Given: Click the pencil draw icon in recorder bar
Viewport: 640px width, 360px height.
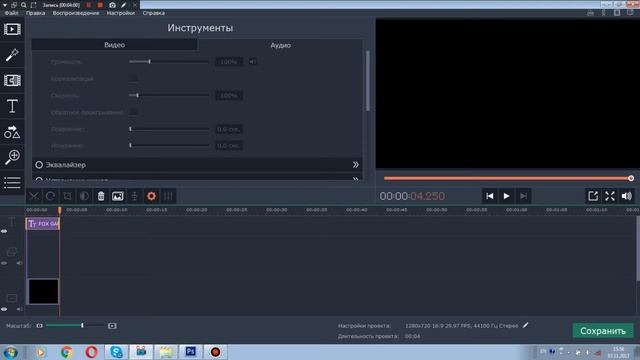Looking at the screenshot, I should click(x=124, y=5).
